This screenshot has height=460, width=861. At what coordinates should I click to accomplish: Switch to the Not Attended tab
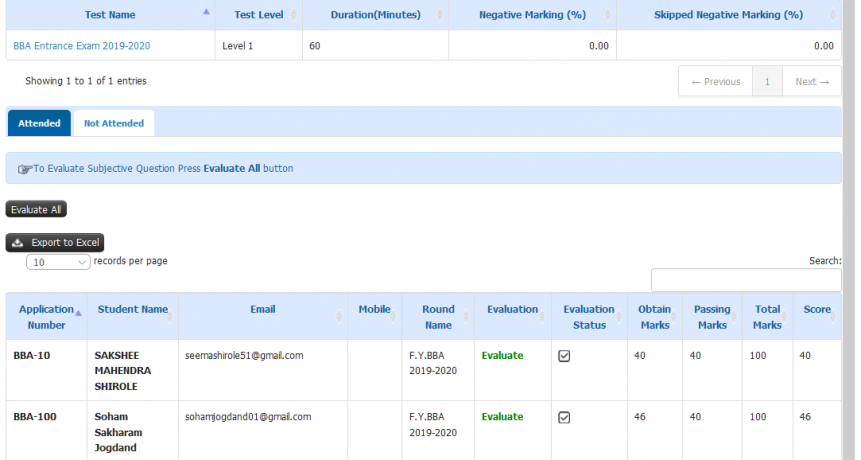[114, 123]
